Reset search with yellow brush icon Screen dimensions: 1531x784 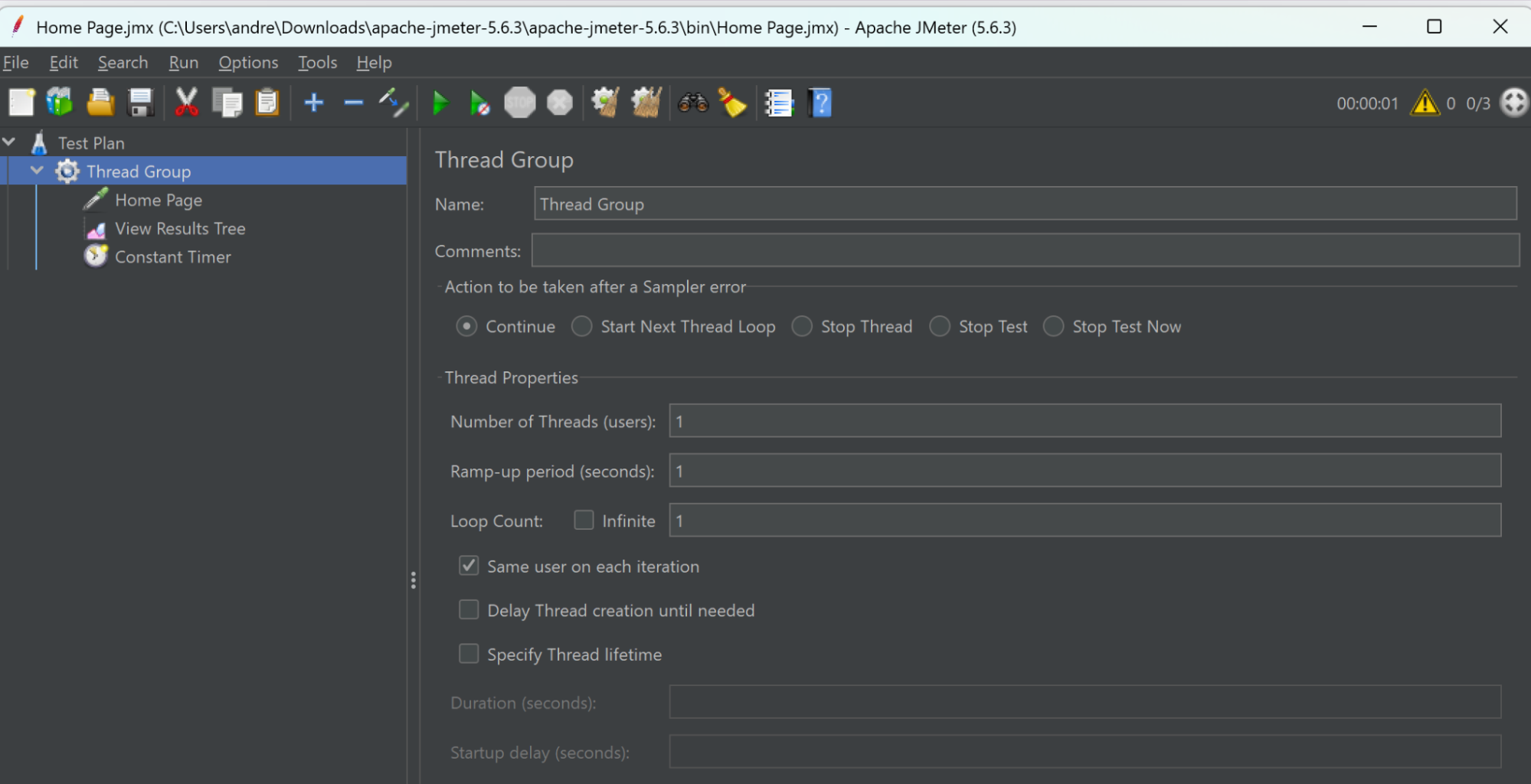coord(733,103)
